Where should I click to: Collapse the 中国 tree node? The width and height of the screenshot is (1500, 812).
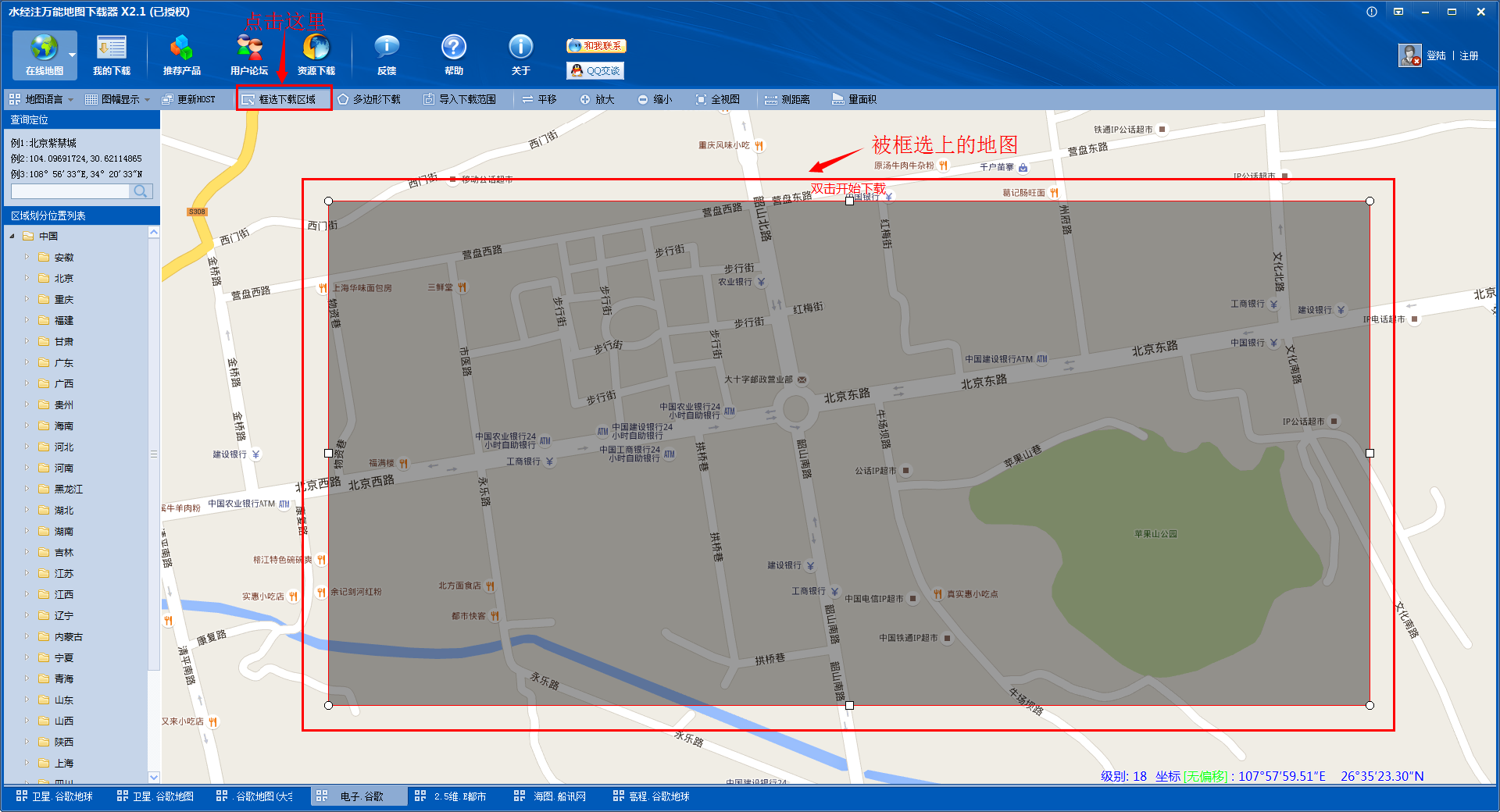coord(12,236)
